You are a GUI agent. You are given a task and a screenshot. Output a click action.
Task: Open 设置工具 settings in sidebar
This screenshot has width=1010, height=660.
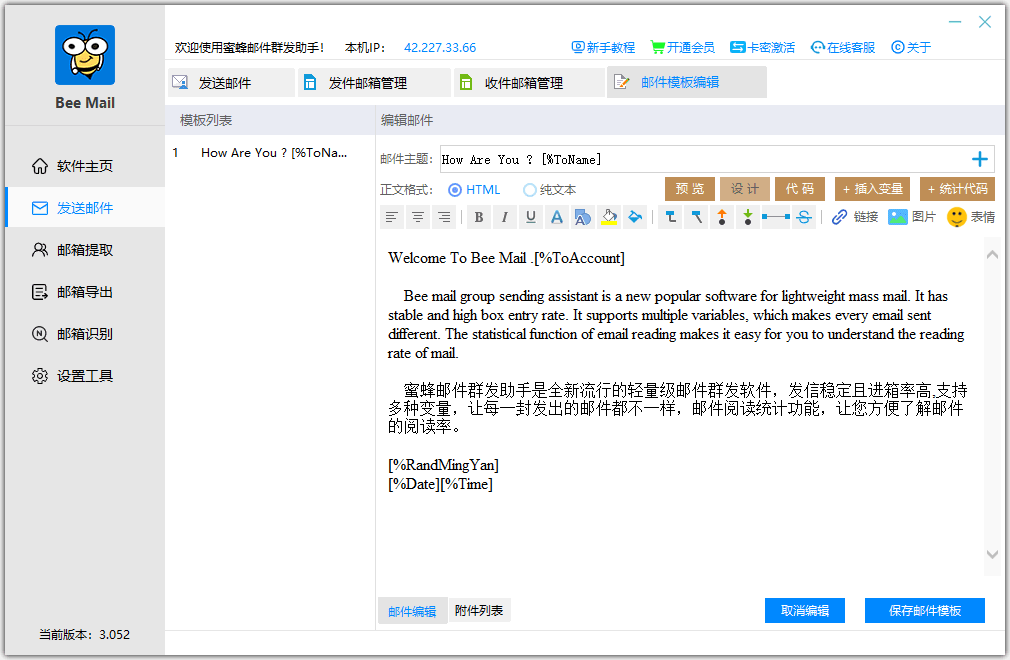point(85,375)
